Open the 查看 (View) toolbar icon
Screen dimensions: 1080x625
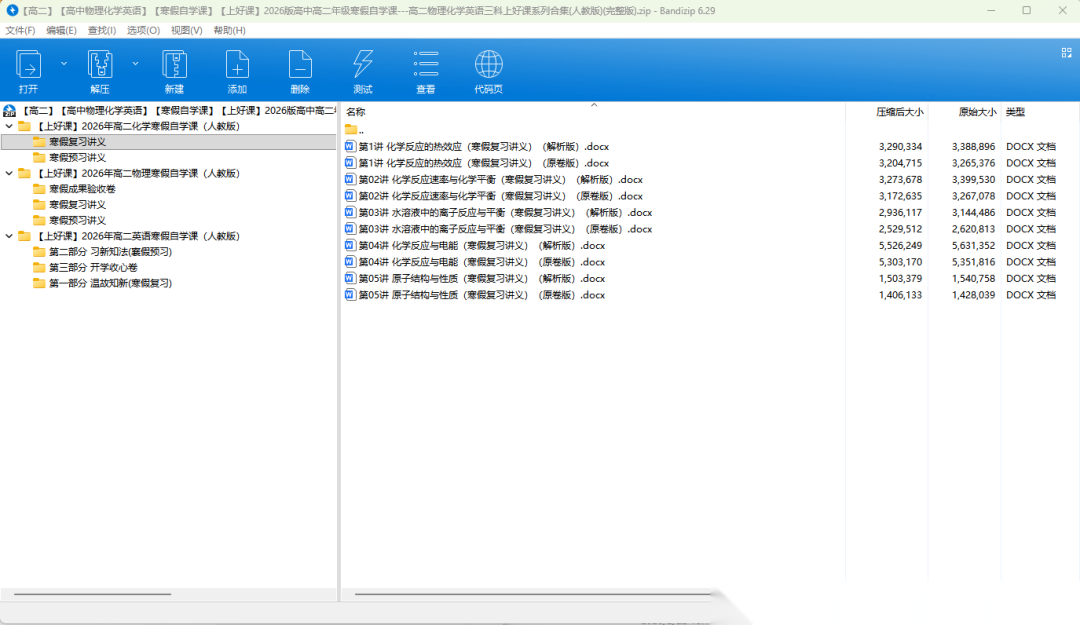tap(426, 67)
